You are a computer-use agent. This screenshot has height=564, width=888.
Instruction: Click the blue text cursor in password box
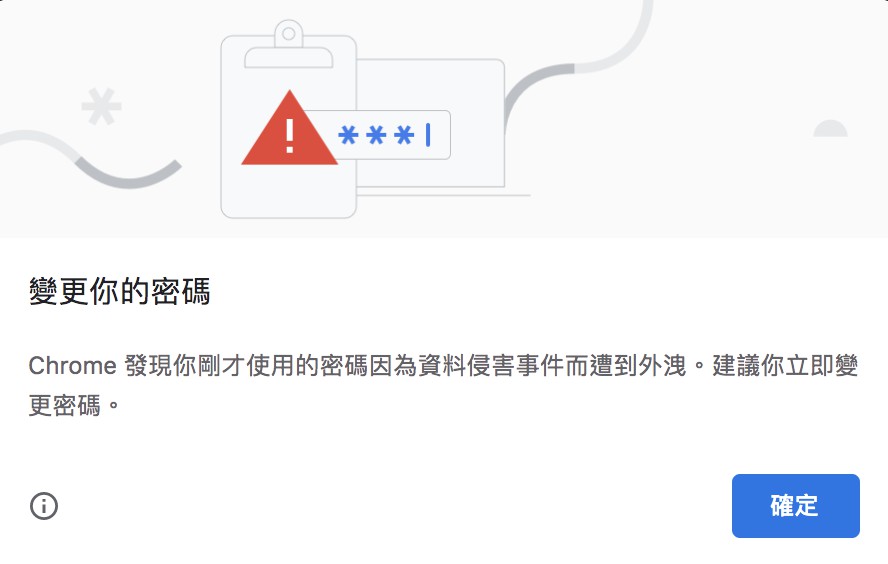click(x=428, y=135)
